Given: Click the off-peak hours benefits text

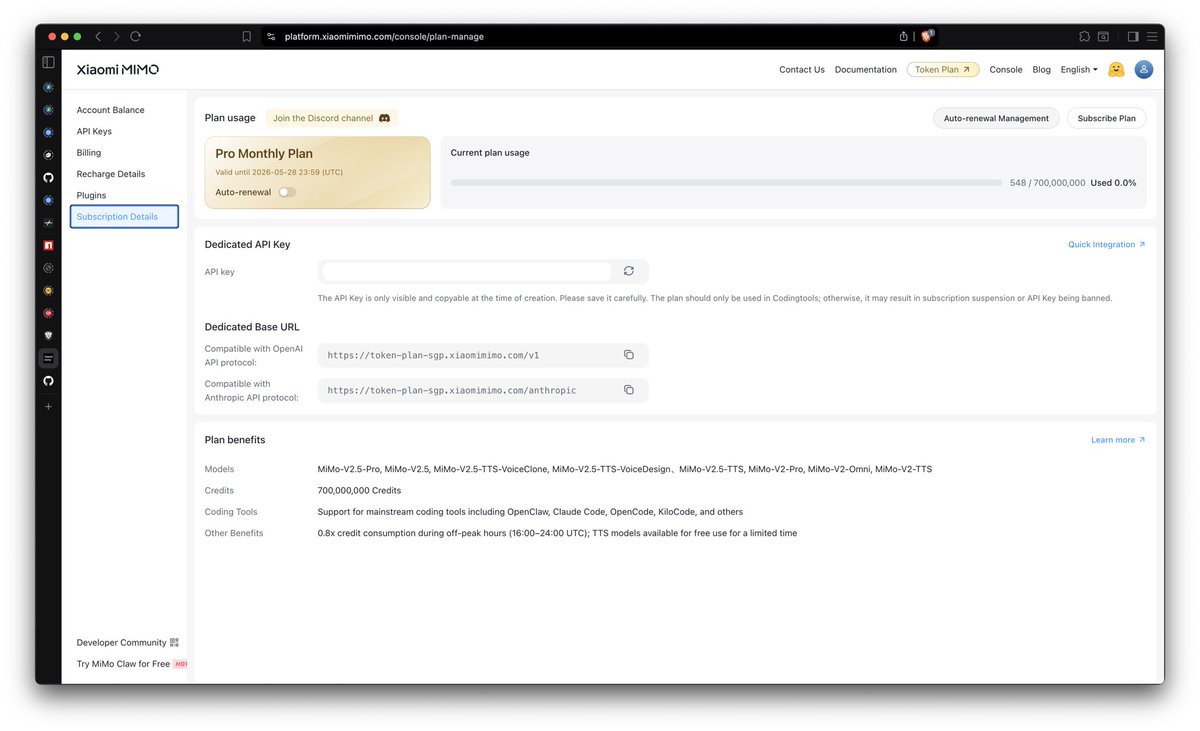Looking at the screenshot, I should coord(557,533).
